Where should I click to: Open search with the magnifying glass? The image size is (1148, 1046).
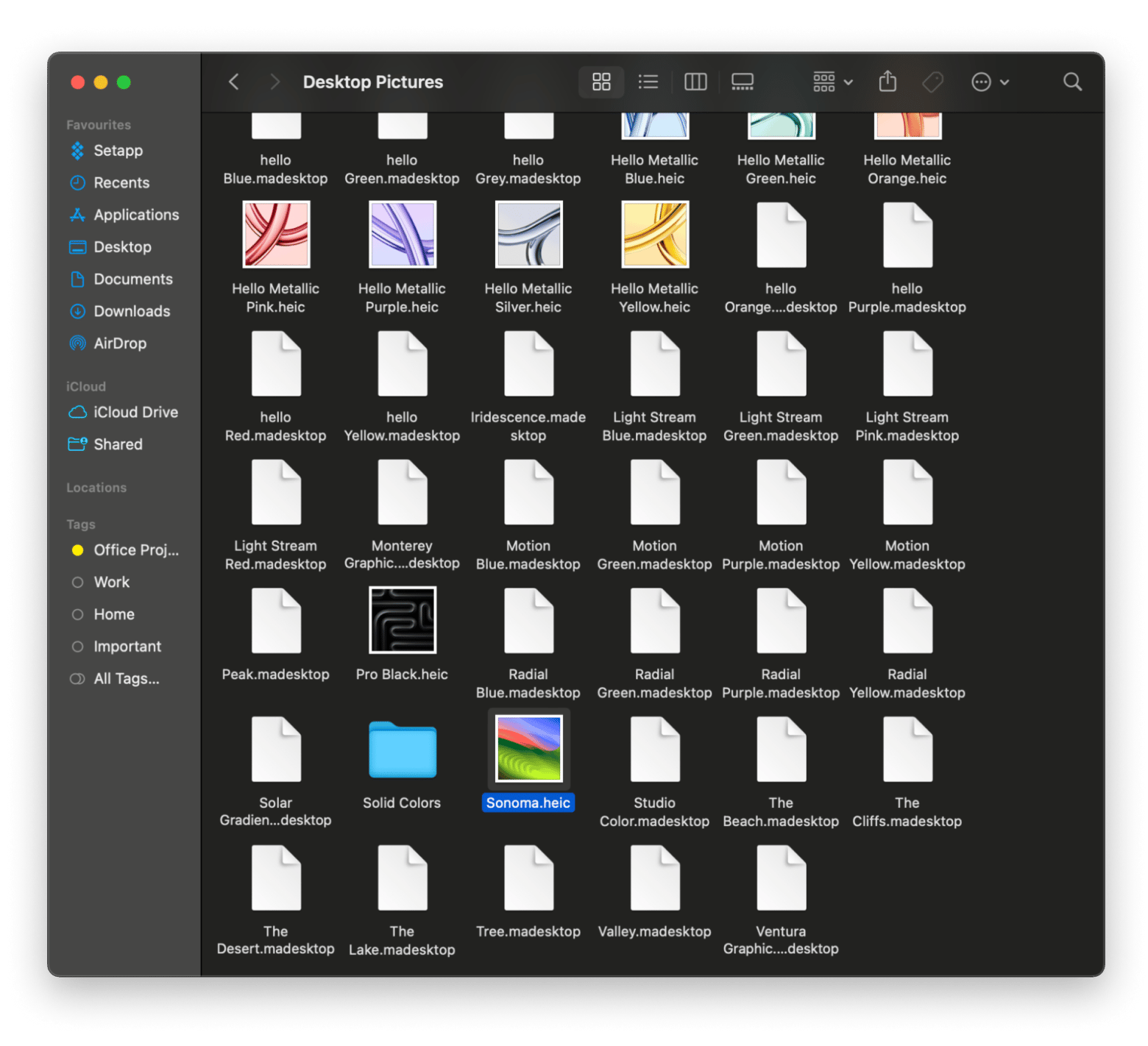[x=1072, y=82]
